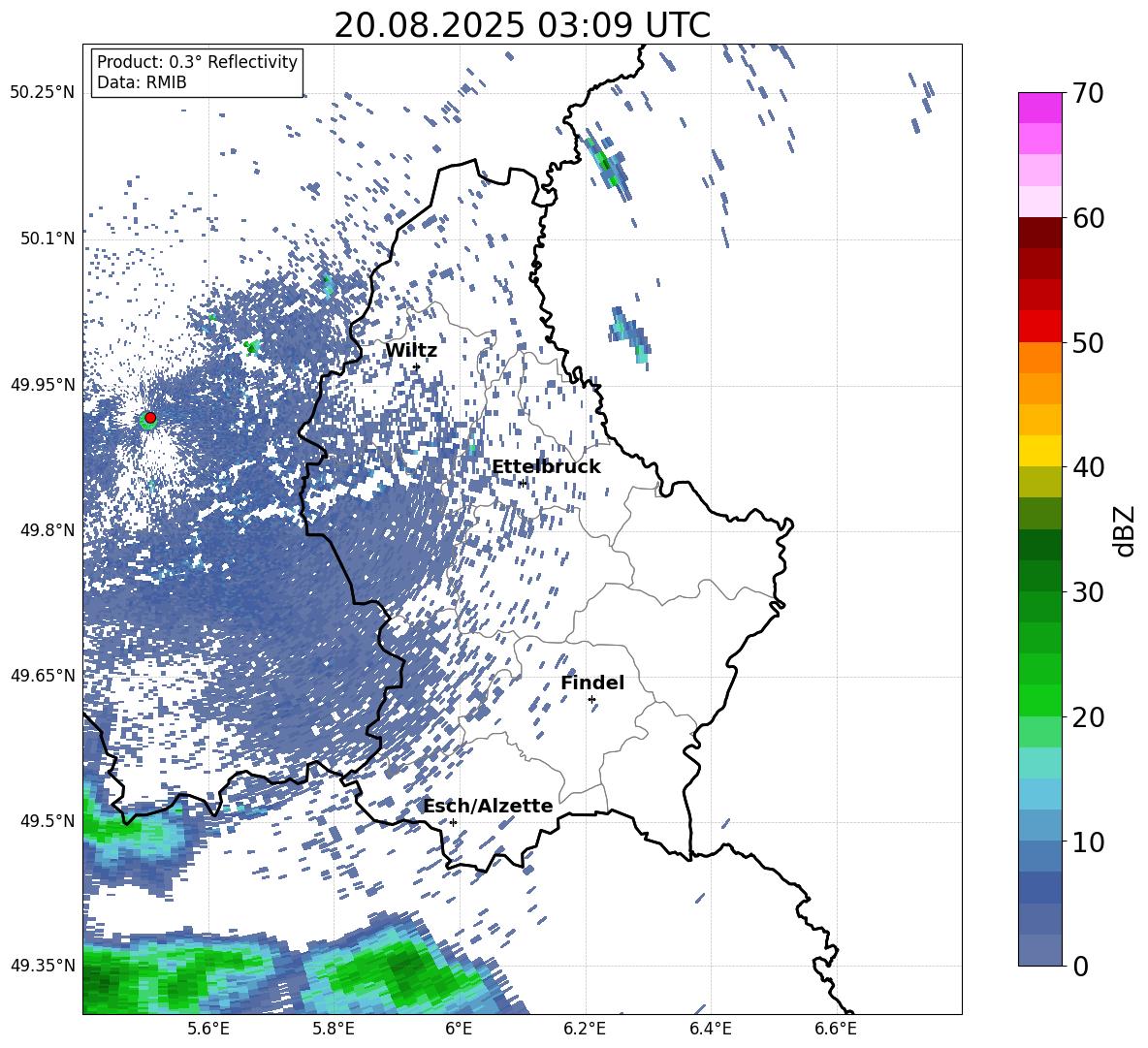
Task: Click the colorbar tick label 0
Action: pyautogui.click(x=1080, y=966)
